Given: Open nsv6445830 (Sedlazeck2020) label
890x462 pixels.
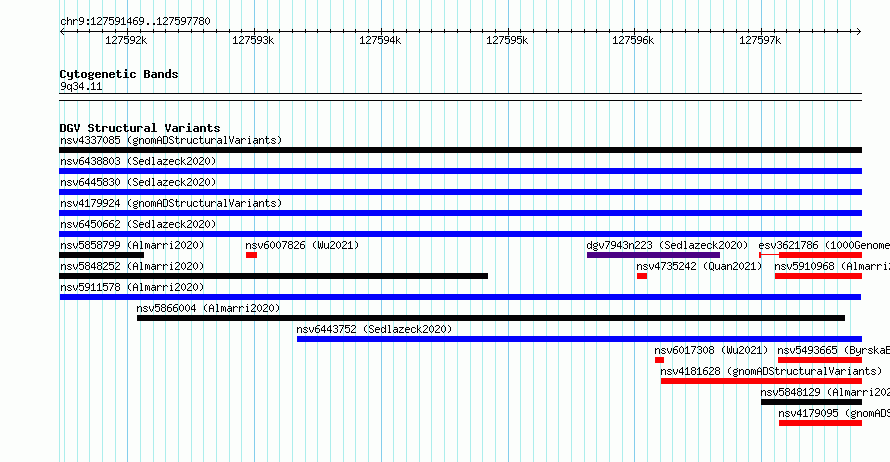Looking at the screenshot, I should pyautogui.click(x=138, y=182).
